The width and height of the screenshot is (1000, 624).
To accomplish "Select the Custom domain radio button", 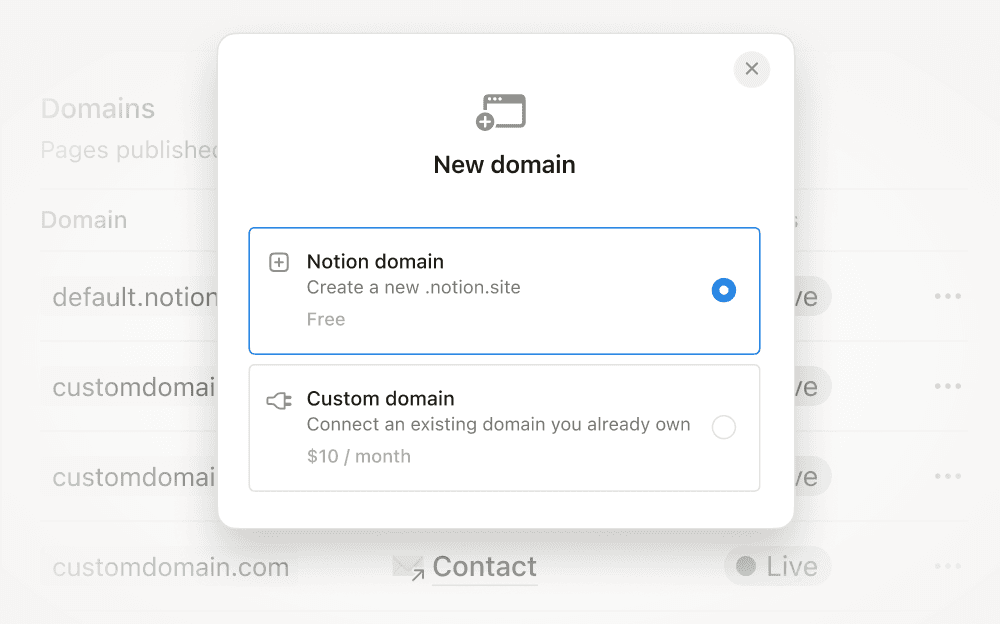I will point(723,427).
